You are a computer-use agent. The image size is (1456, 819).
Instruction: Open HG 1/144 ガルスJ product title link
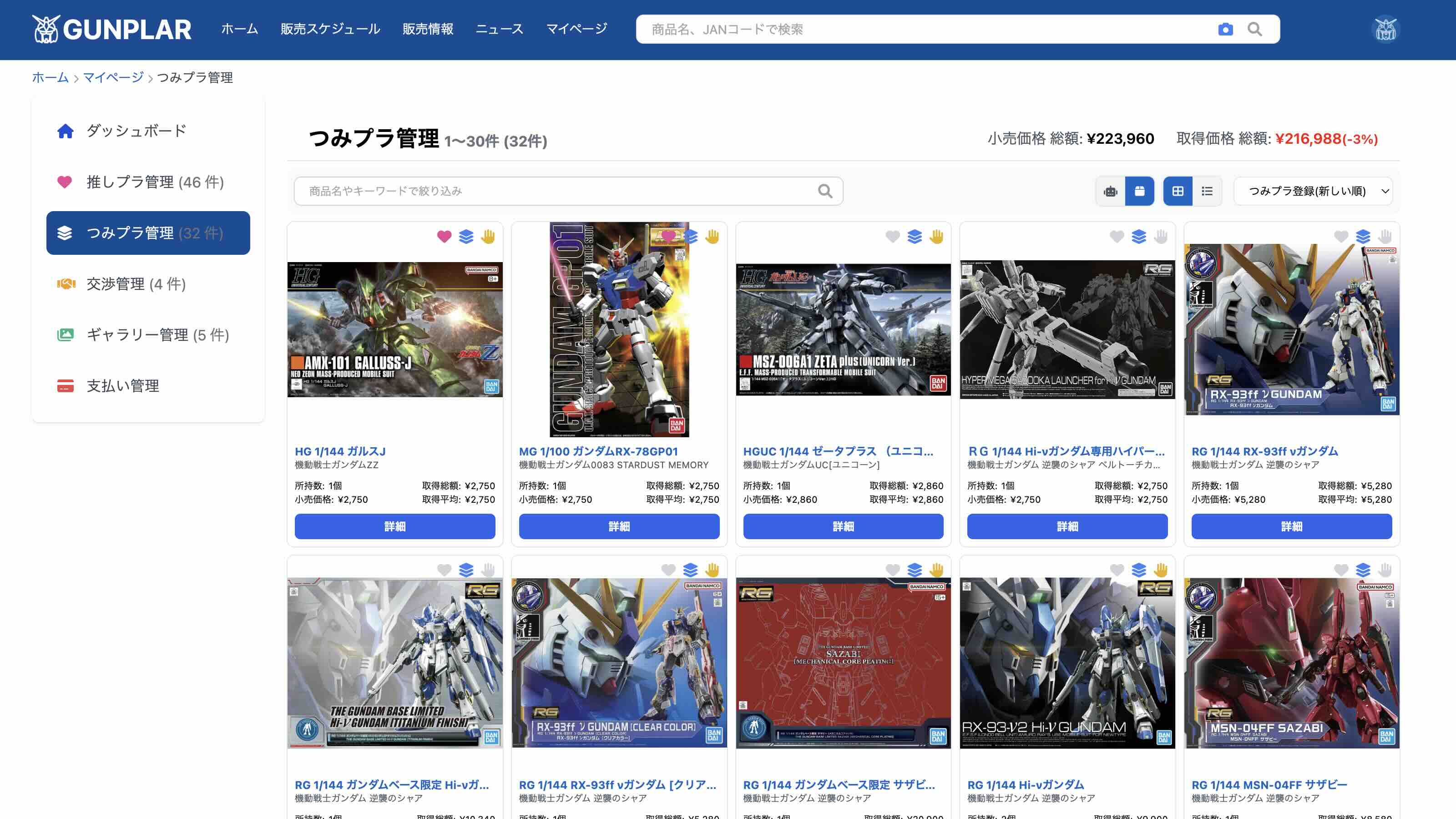pyautogui.click(x=340, y=451)
